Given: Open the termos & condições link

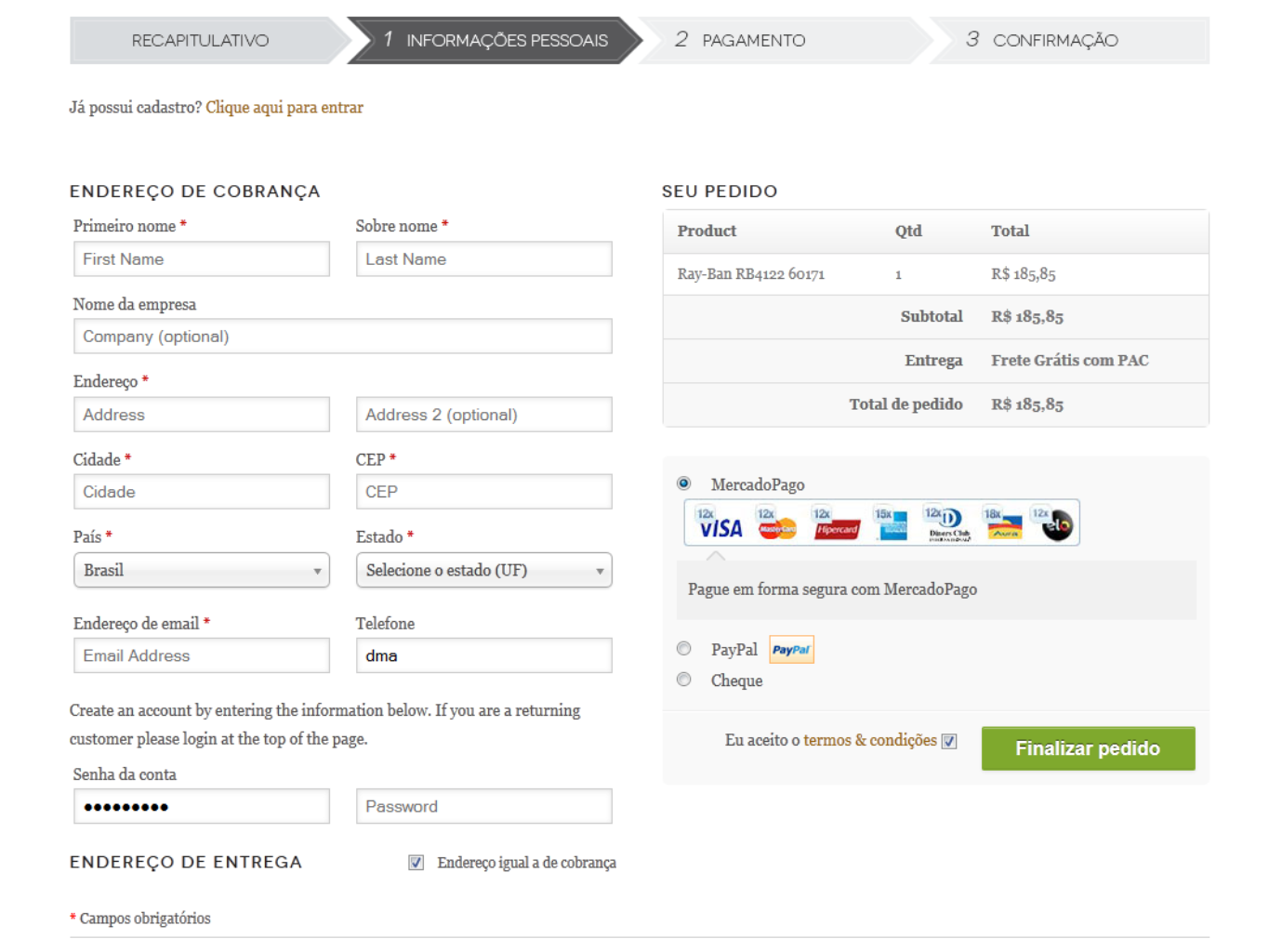Looking at the screenshot, I should click(x=870, y=740).
